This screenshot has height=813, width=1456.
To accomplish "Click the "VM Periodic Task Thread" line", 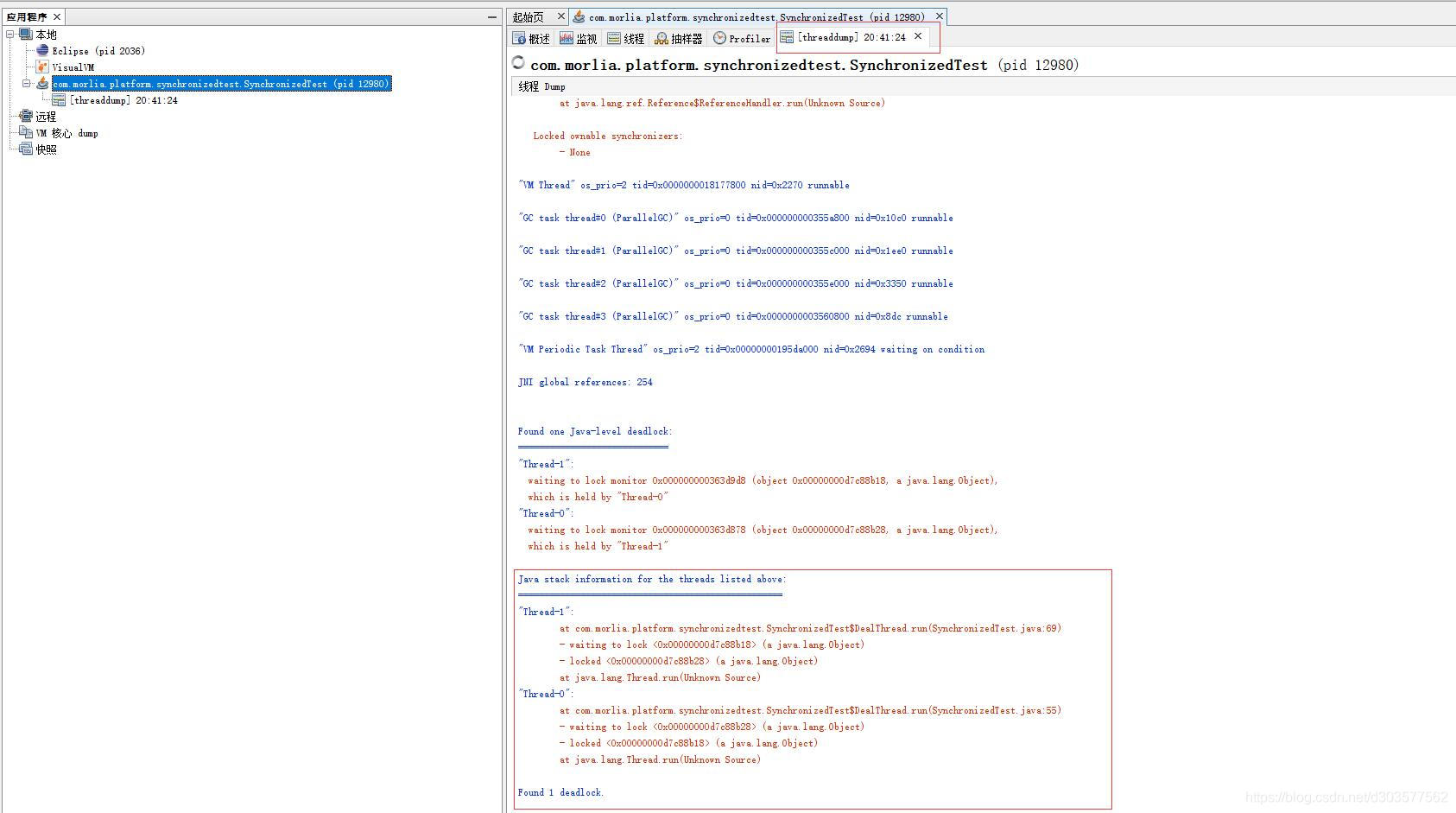I will [x=751, y=349].
